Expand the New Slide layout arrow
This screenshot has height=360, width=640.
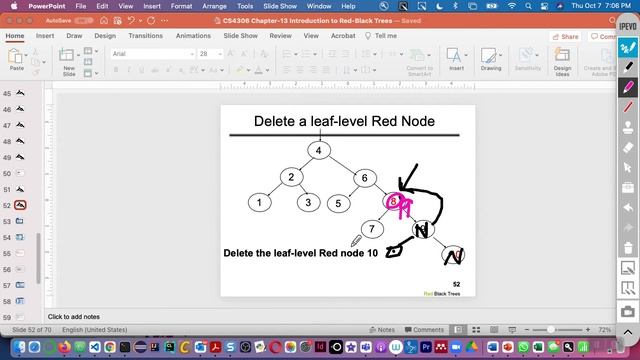click(x=78, y=55)
